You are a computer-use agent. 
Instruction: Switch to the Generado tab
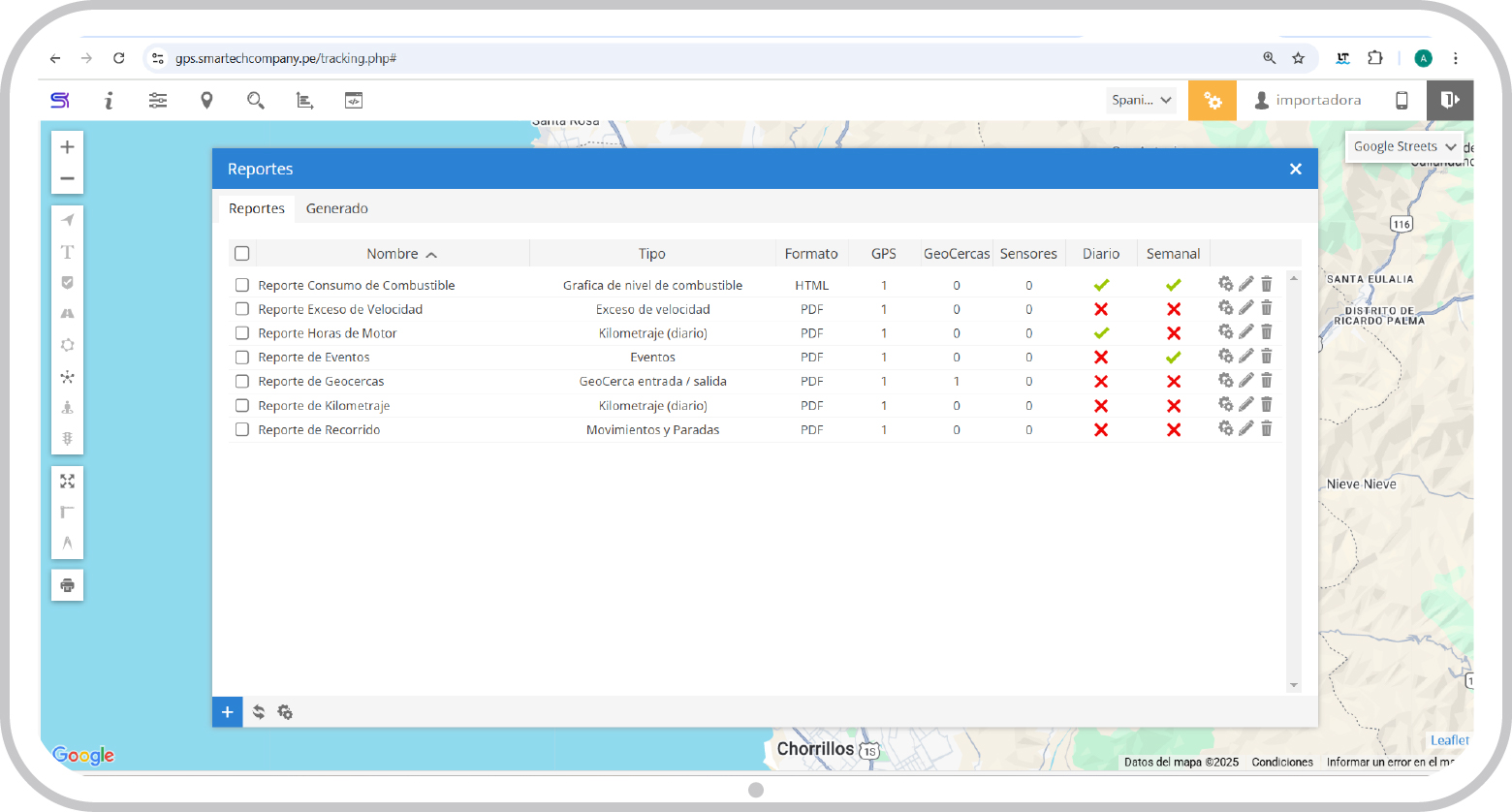click(336, 208)
